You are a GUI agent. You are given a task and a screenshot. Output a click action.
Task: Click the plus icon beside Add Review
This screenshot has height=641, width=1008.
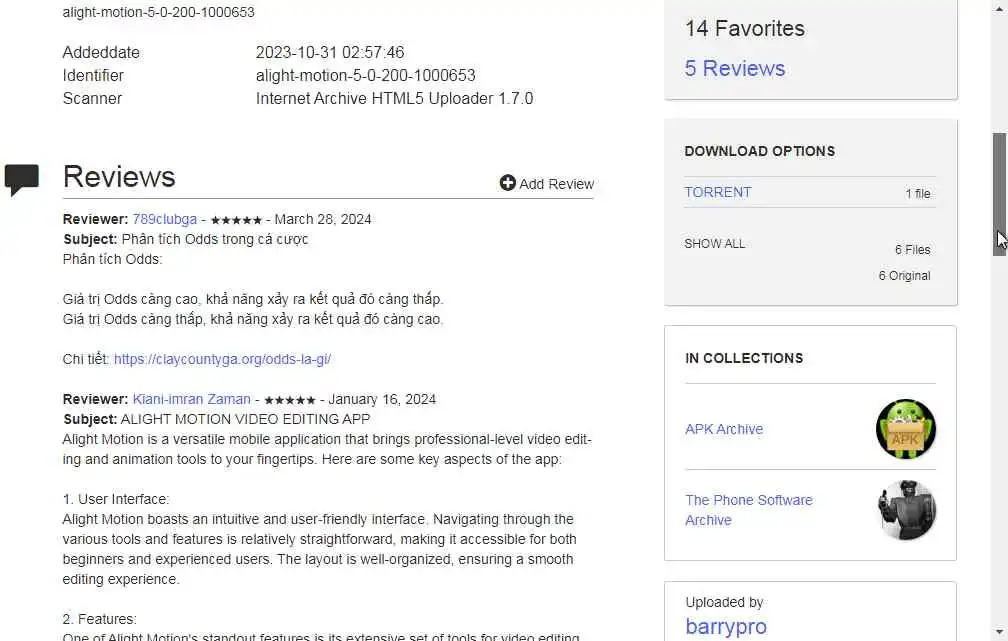pos(508,183)
